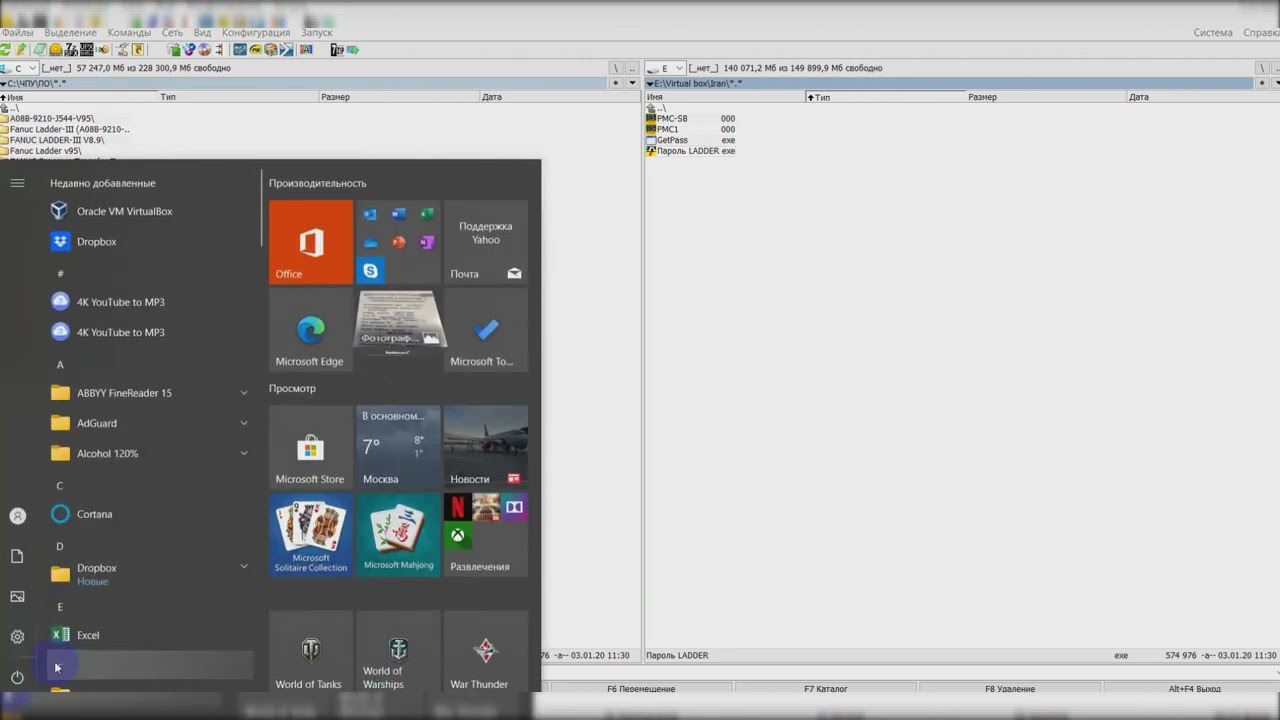Click left panel favorites star button
This screenshot has width=1280, height=720.
(616, 84)
